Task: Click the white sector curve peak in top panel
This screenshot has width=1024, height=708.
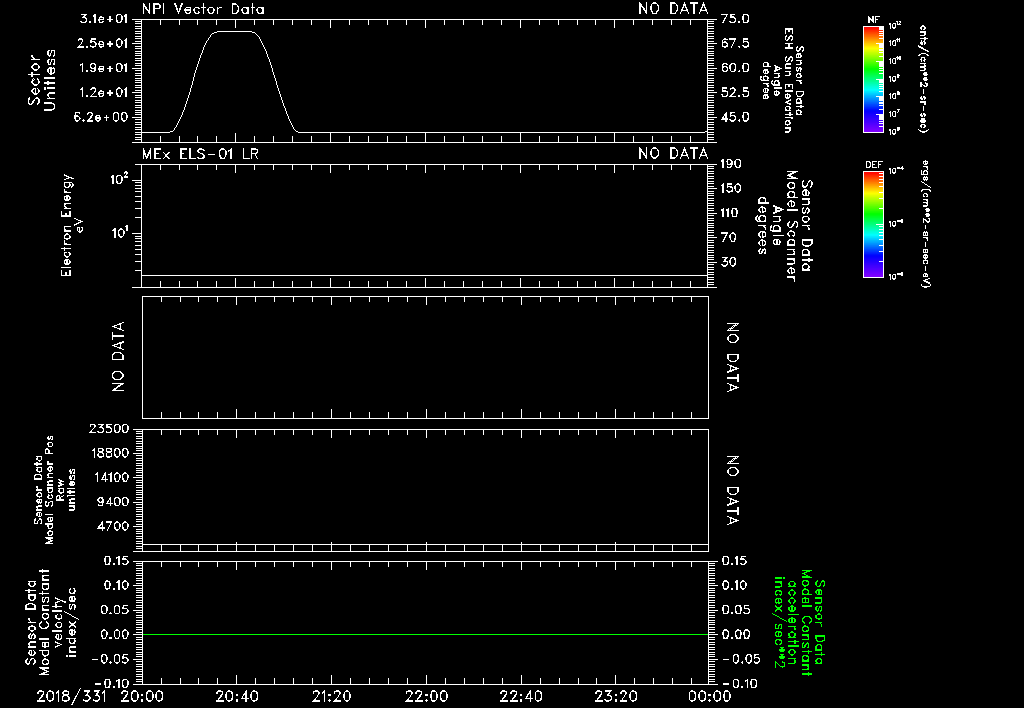Action: [235, 31]
